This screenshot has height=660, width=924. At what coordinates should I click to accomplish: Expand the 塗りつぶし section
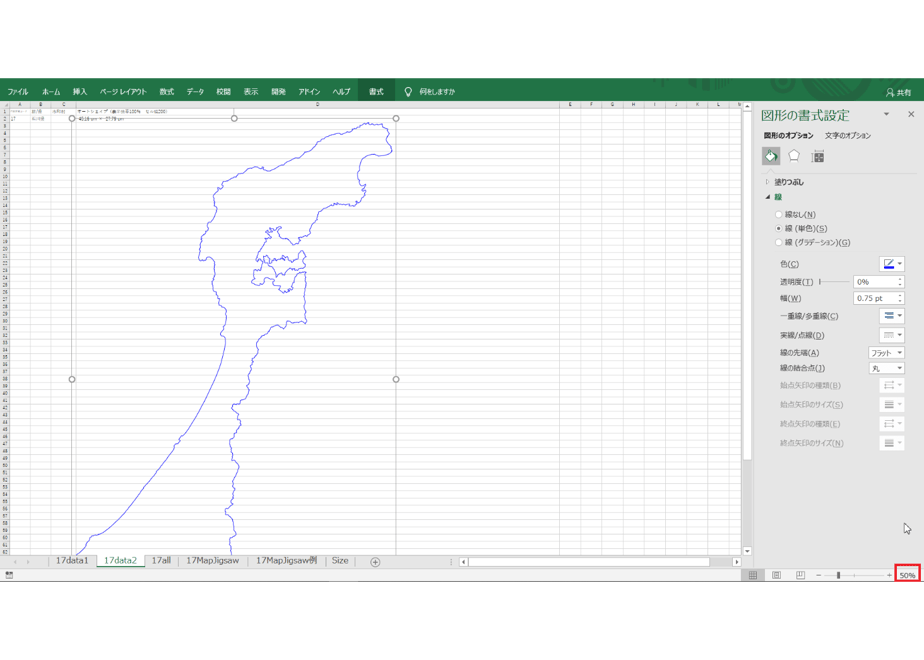(x=785, y=182)
